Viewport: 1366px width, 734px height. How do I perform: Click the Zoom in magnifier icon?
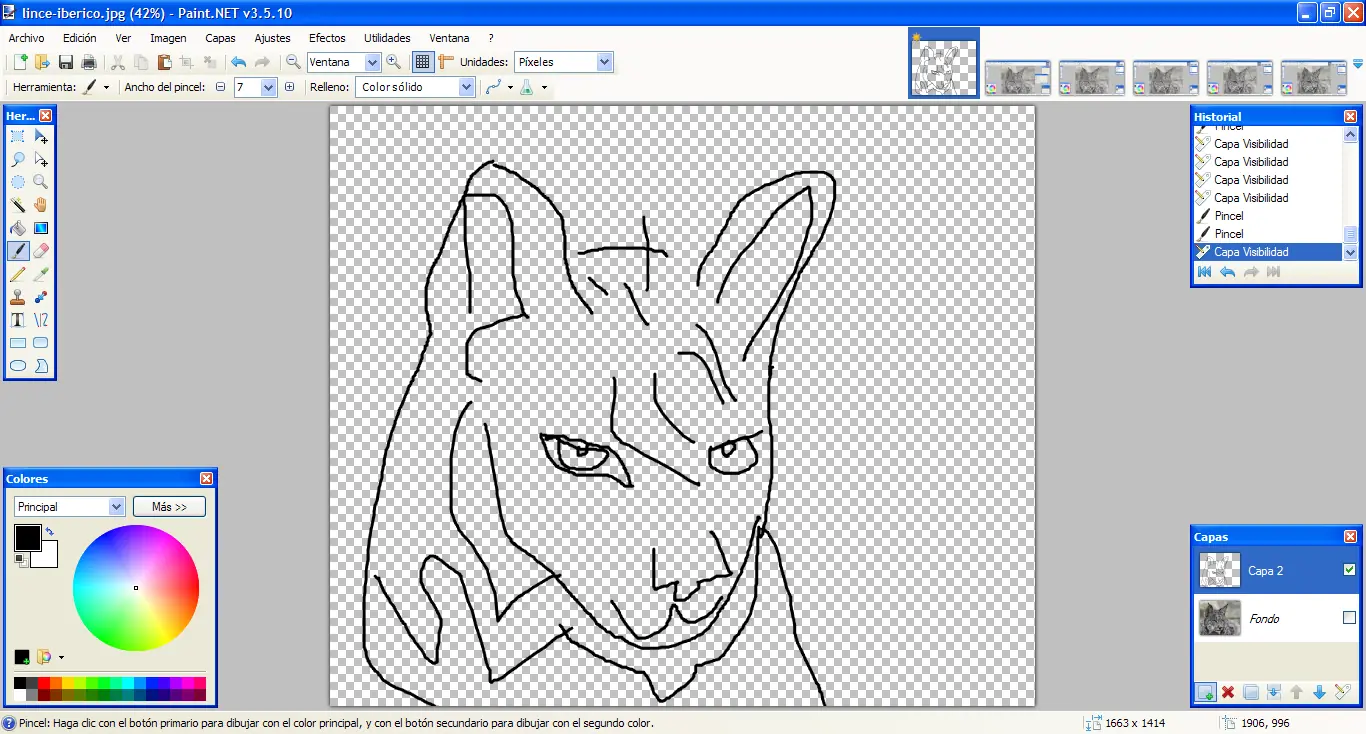click(x=393, y=62)
